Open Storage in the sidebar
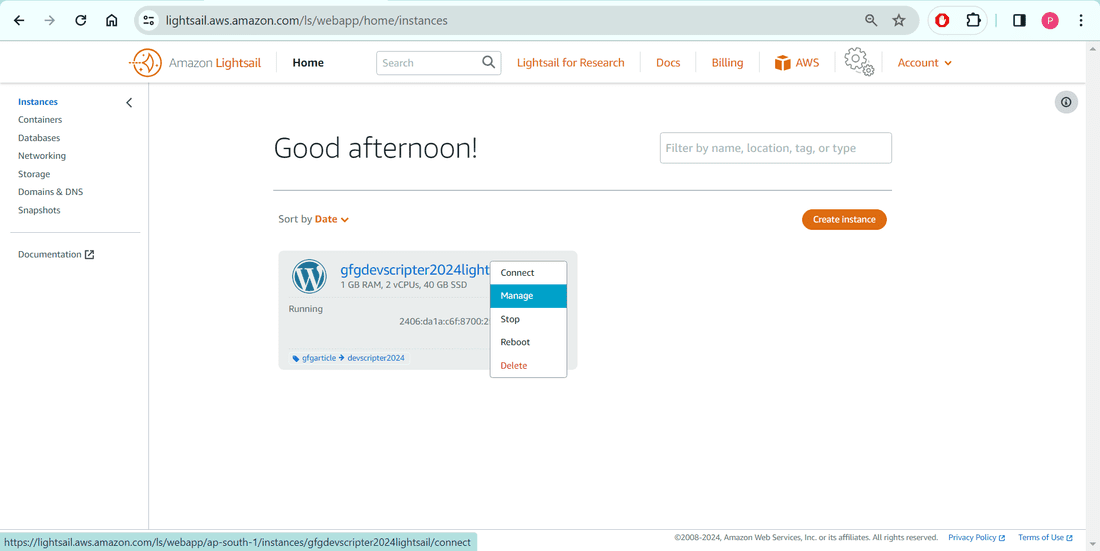Screen dimensions: 1100x551 coord(34,174)
